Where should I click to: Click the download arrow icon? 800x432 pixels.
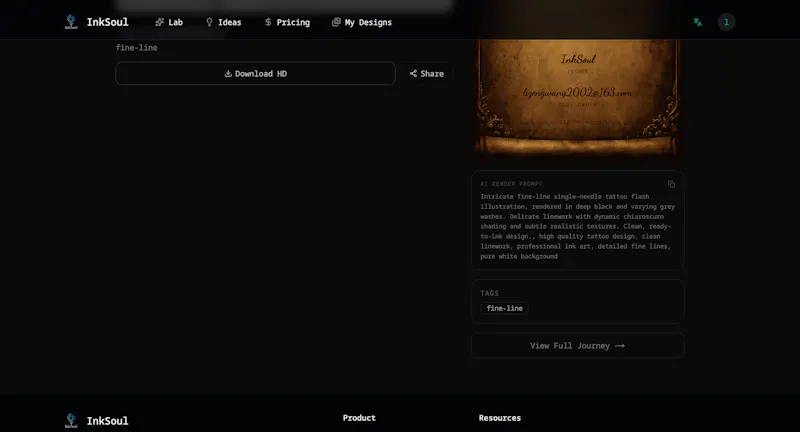coord(228,73)
